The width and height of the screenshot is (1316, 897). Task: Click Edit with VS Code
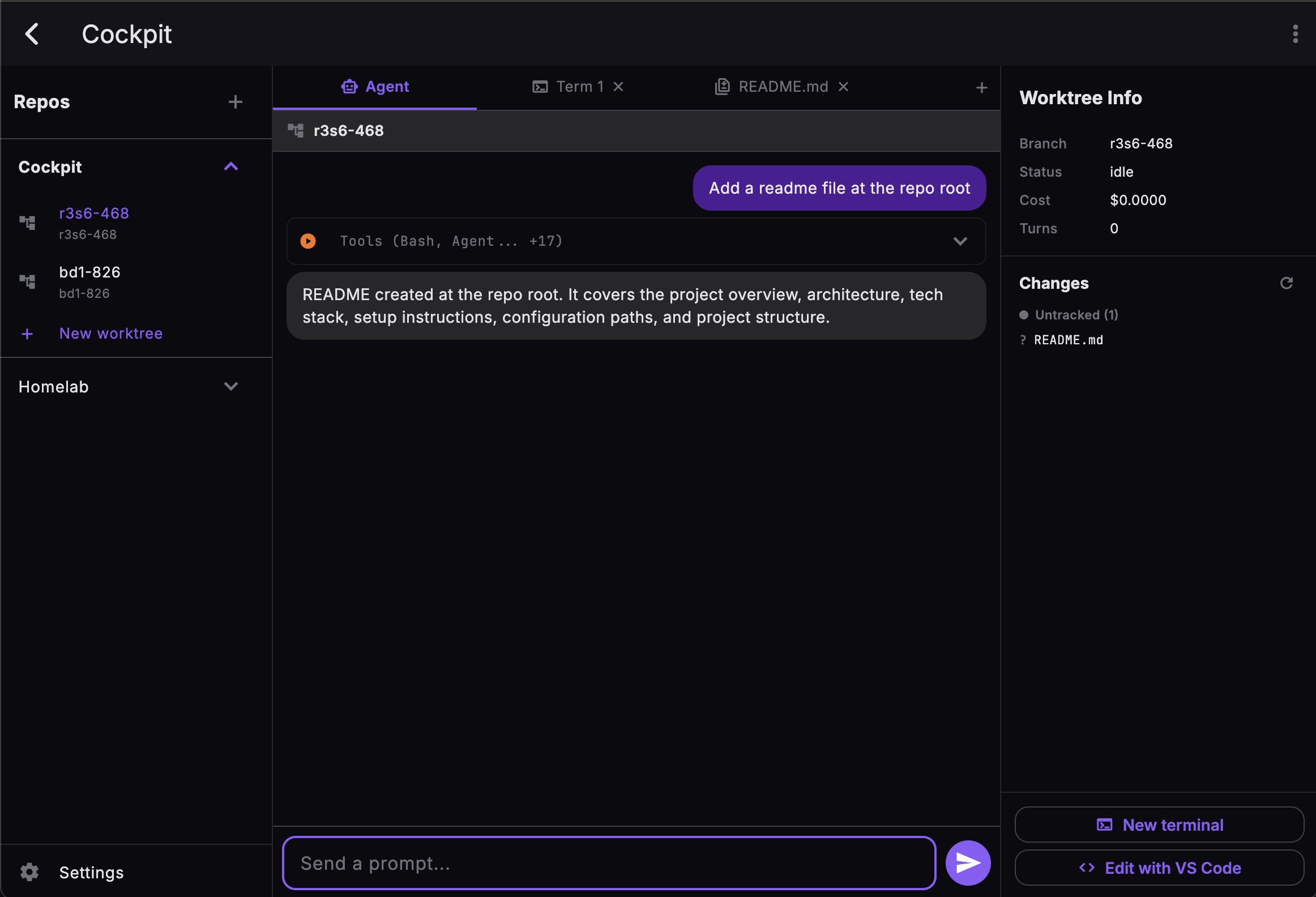(1159, 868)
